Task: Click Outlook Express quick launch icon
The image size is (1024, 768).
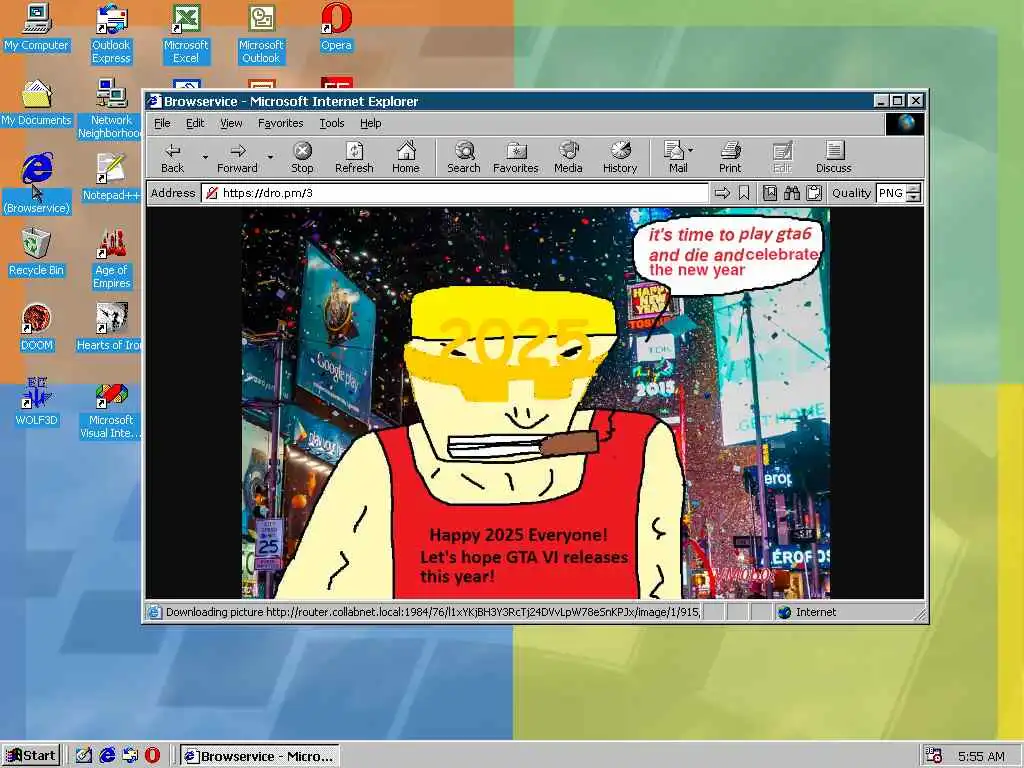Action: click(x=130, y=756)
